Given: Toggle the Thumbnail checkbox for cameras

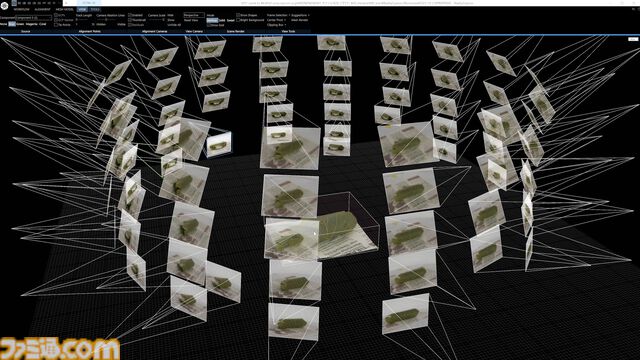Looking at the screenshot, I should tap(130, 20).
